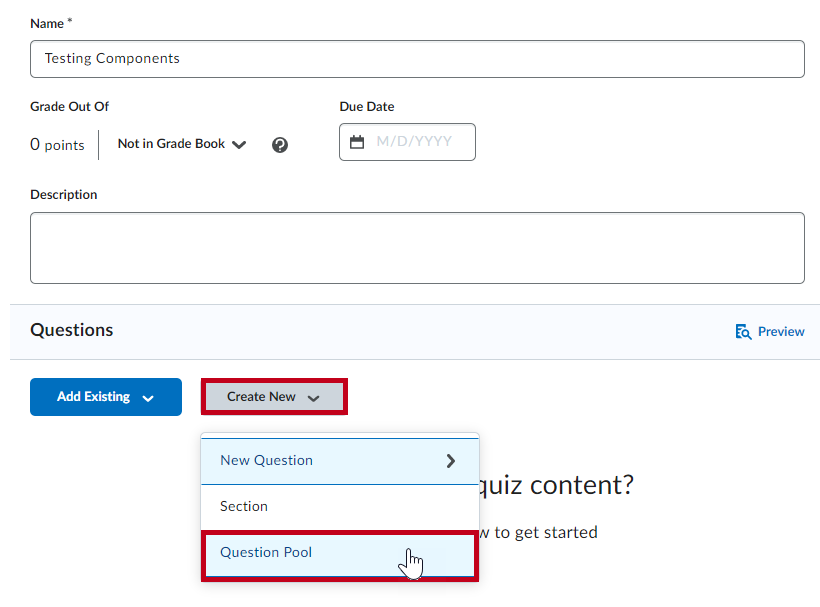Select the Section menu entry
Image resolution: width=820 pixels, height=607 pixels.
pos(244,507)
